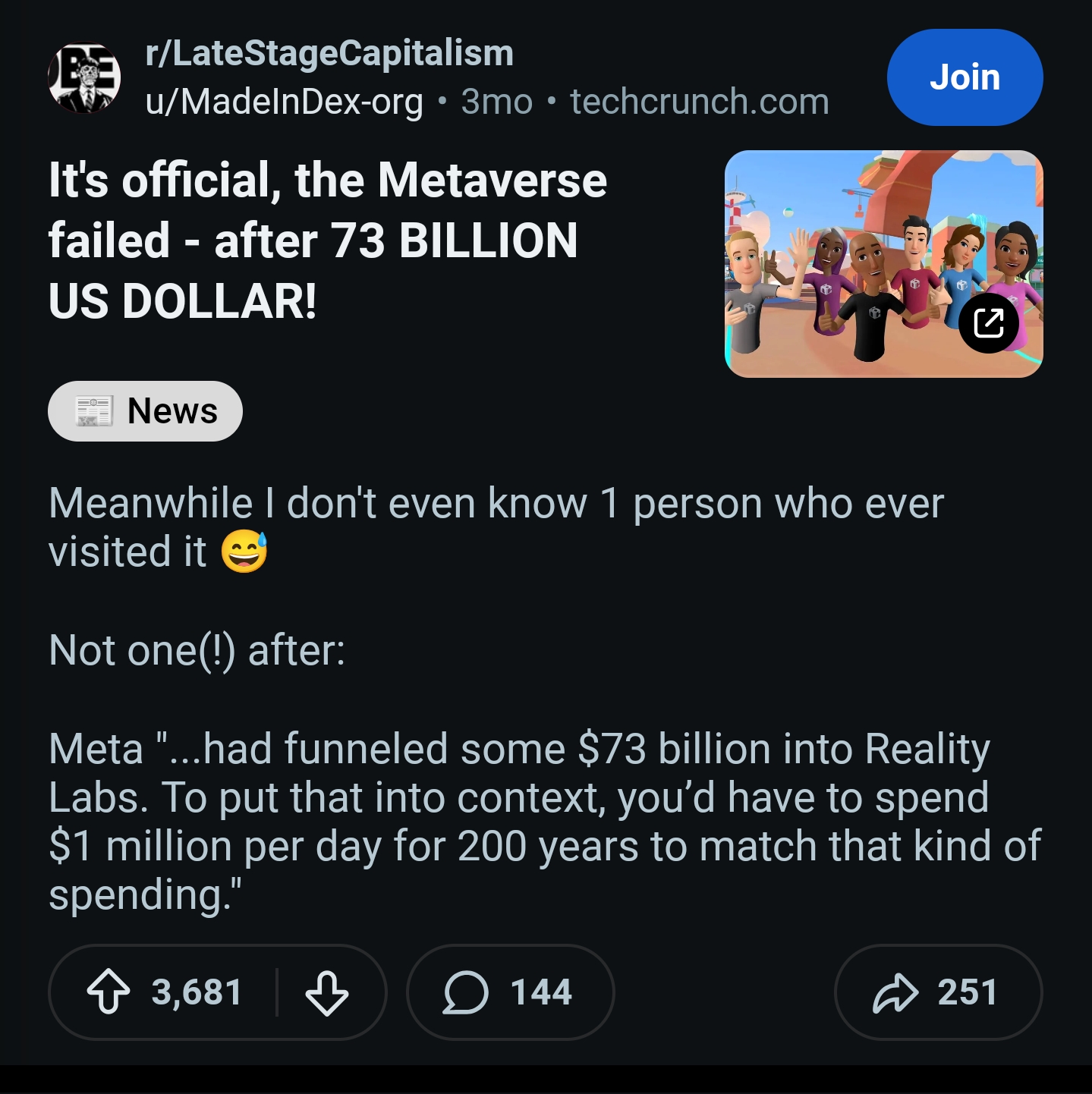The width and height of the screenshot is (1092, 1094).
Task: Tap the downvote arrow icon
Action: 327,992
